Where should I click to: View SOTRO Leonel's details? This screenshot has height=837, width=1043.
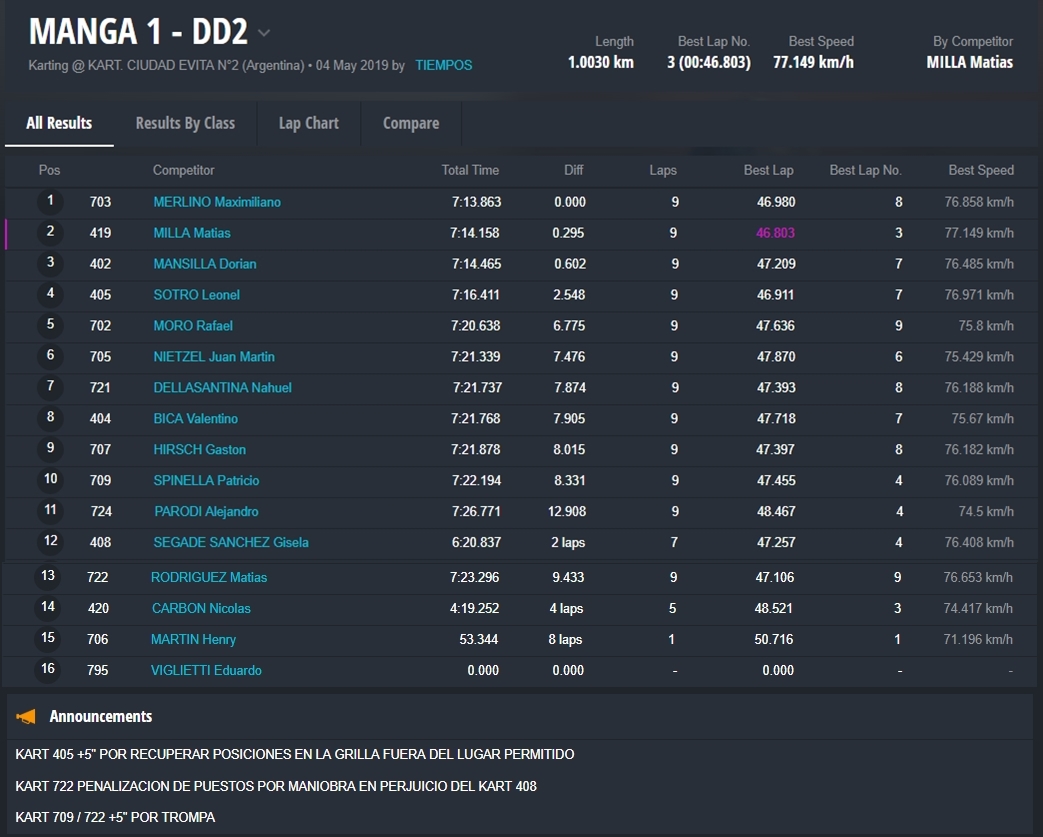click(196, 295)
